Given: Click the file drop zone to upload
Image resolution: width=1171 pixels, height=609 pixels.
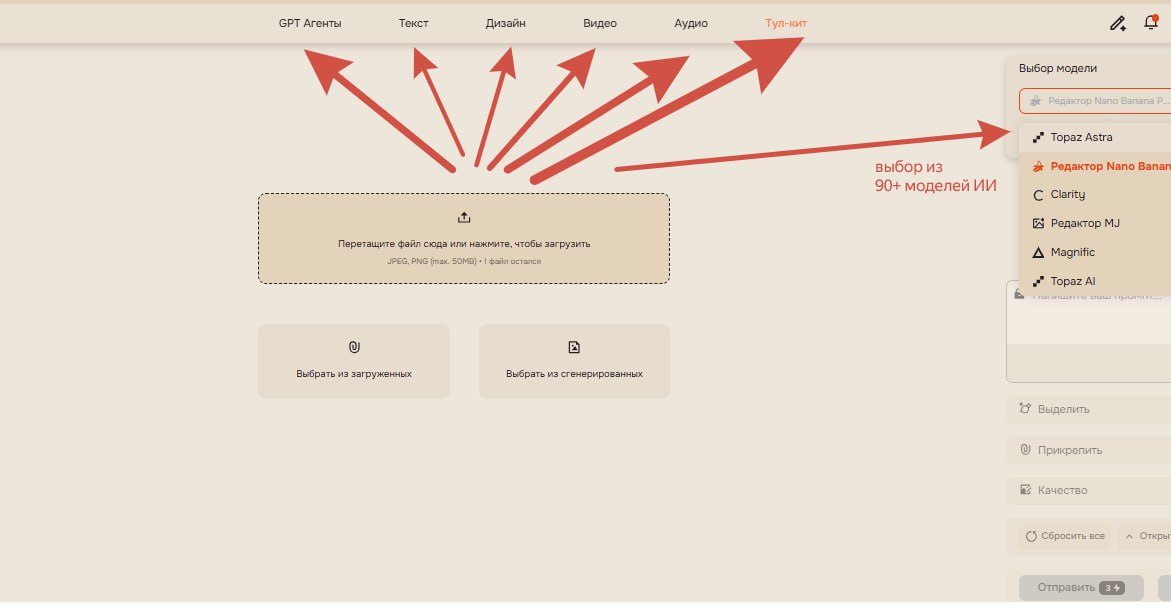Looking at the screenshot, I should (x=464, y=238).
